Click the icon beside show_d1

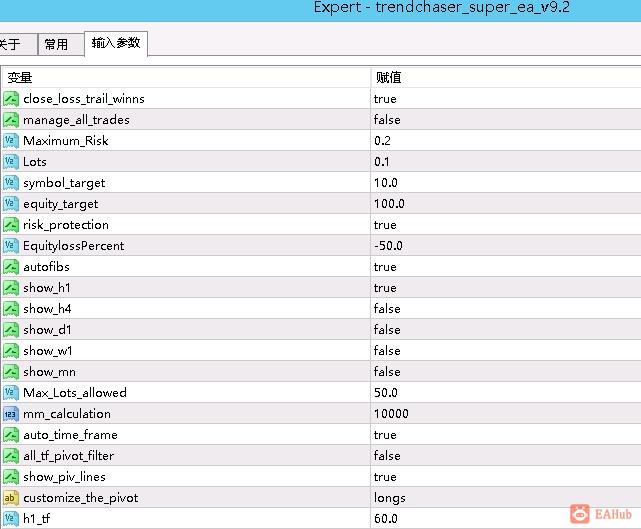[11, 330]
